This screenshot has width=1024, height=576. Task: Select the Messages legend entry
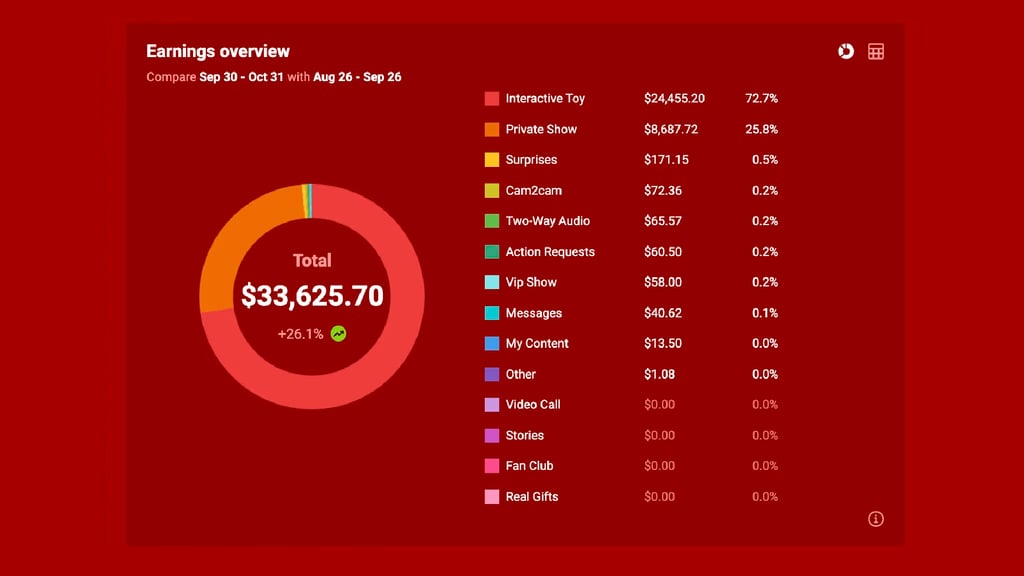[x=534, y=313]
